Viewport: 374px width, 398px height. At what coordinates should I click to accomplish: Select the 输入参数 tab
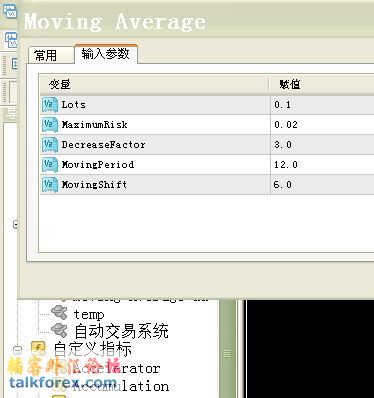pos(106,54)
